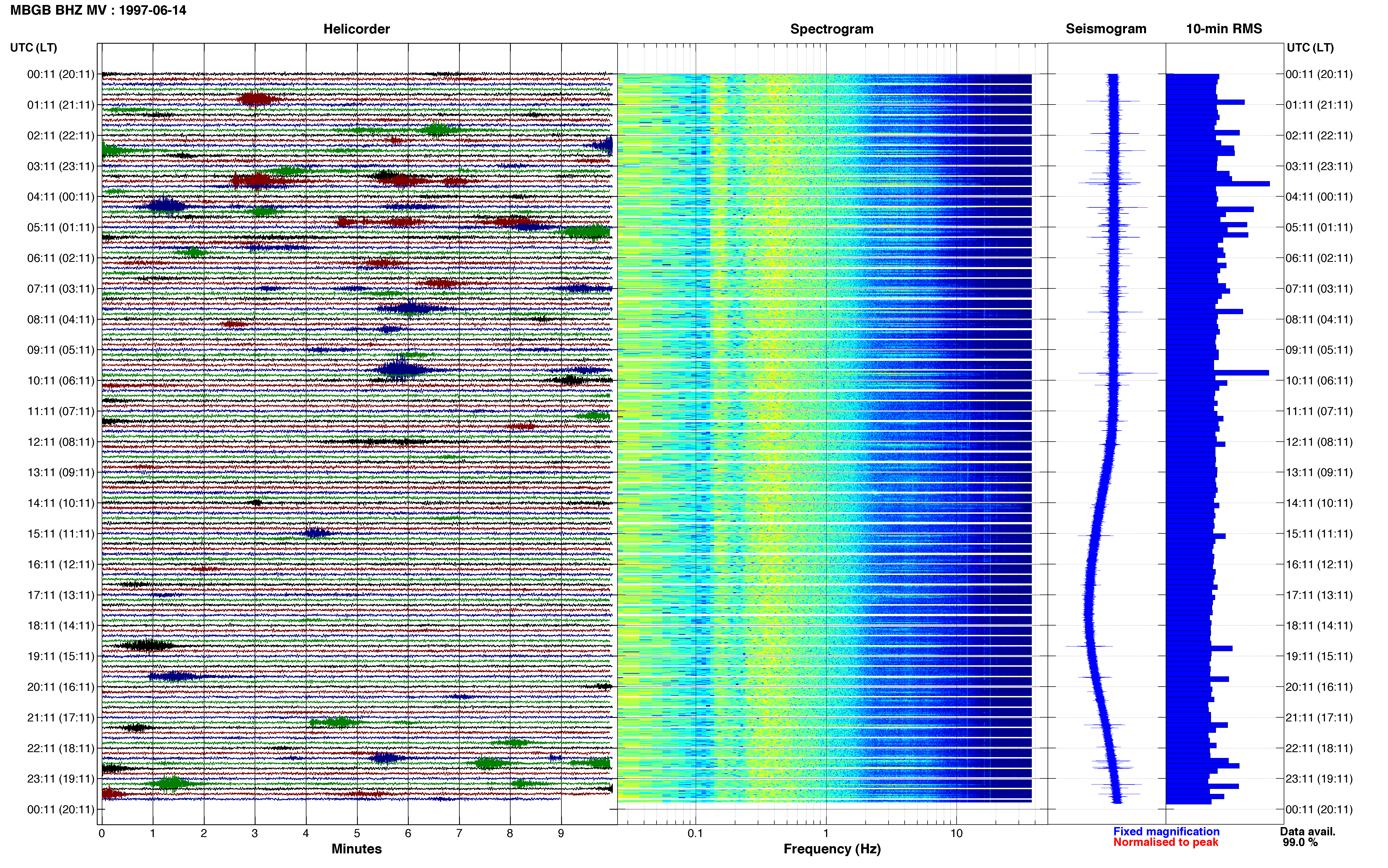Click the plot title 'MBGB BHZ MV : 1997-06-14'
The width and height of the screenshot is (1388, 868).
point(98,10)
